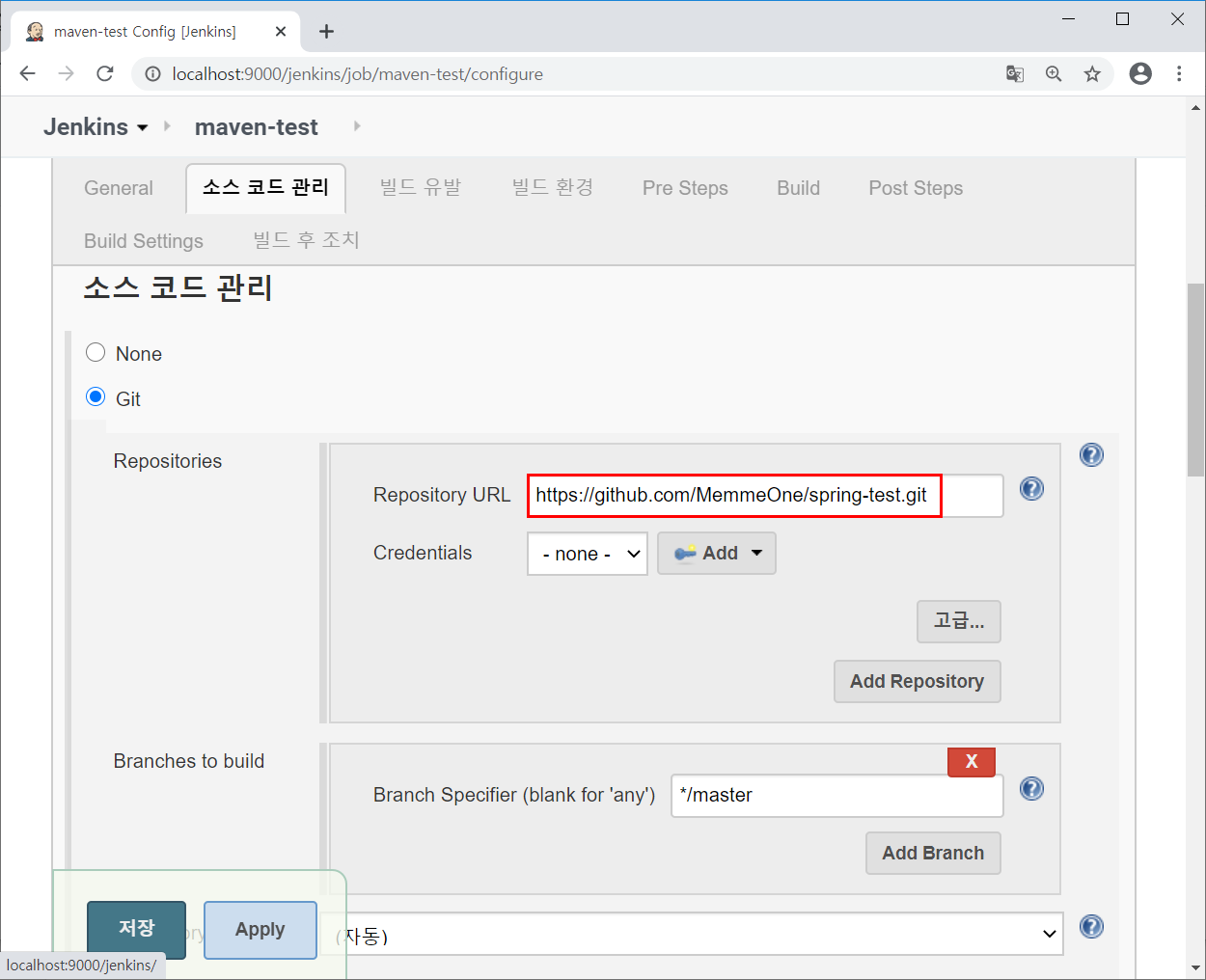Open the Google Translate icon
Viewport: 1206px width, 980px height.
1015,74
